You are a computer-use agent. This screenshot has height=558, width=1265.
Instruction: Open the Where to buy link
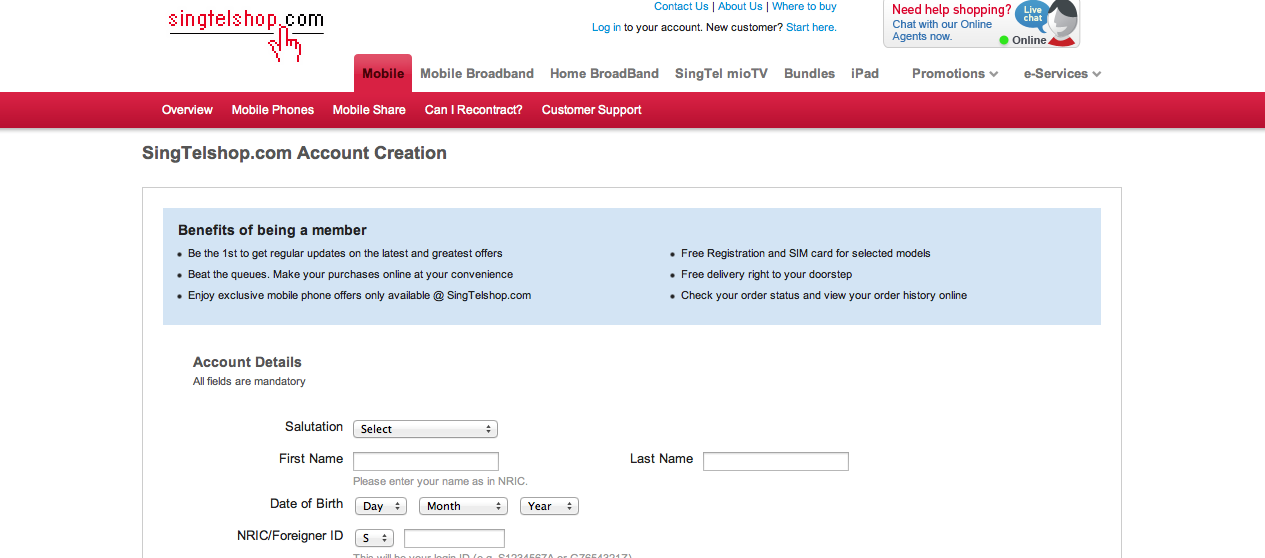click(804, 6)
